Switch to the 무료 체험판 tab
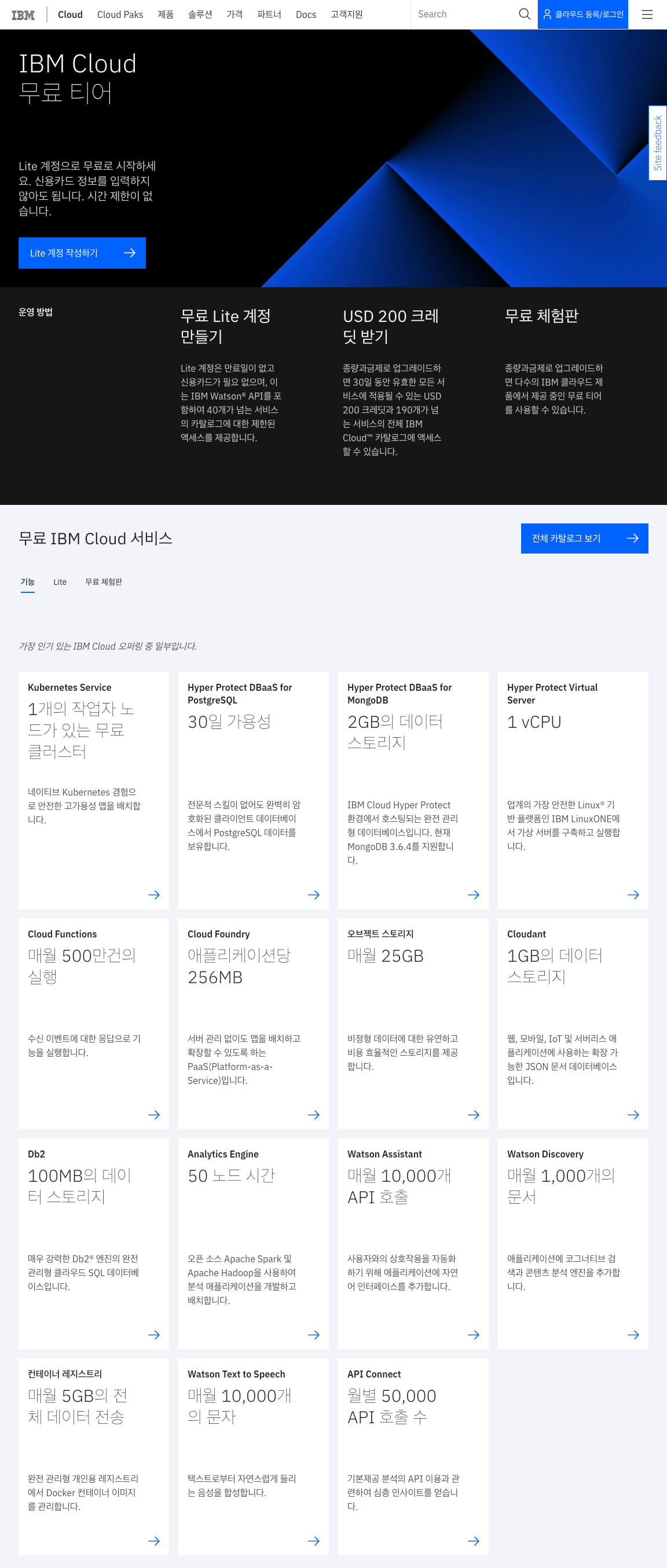The height and width of the screenshot is (1568, 667). [104, 582]
